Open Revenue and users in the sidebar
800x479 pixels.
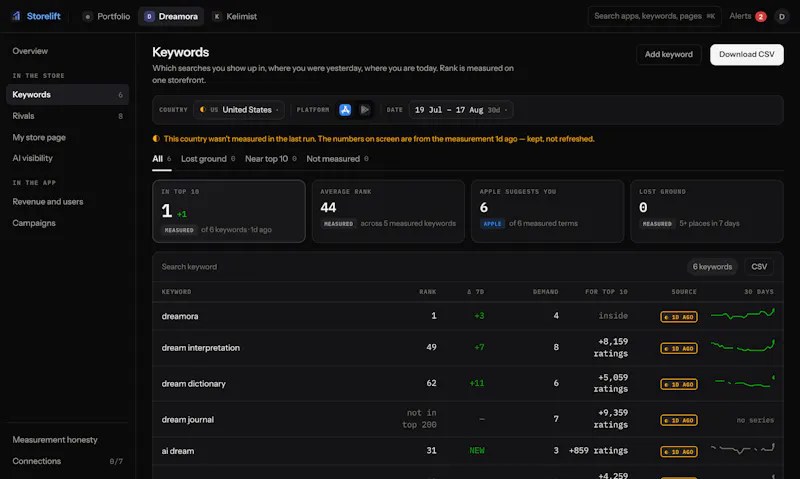67,201
